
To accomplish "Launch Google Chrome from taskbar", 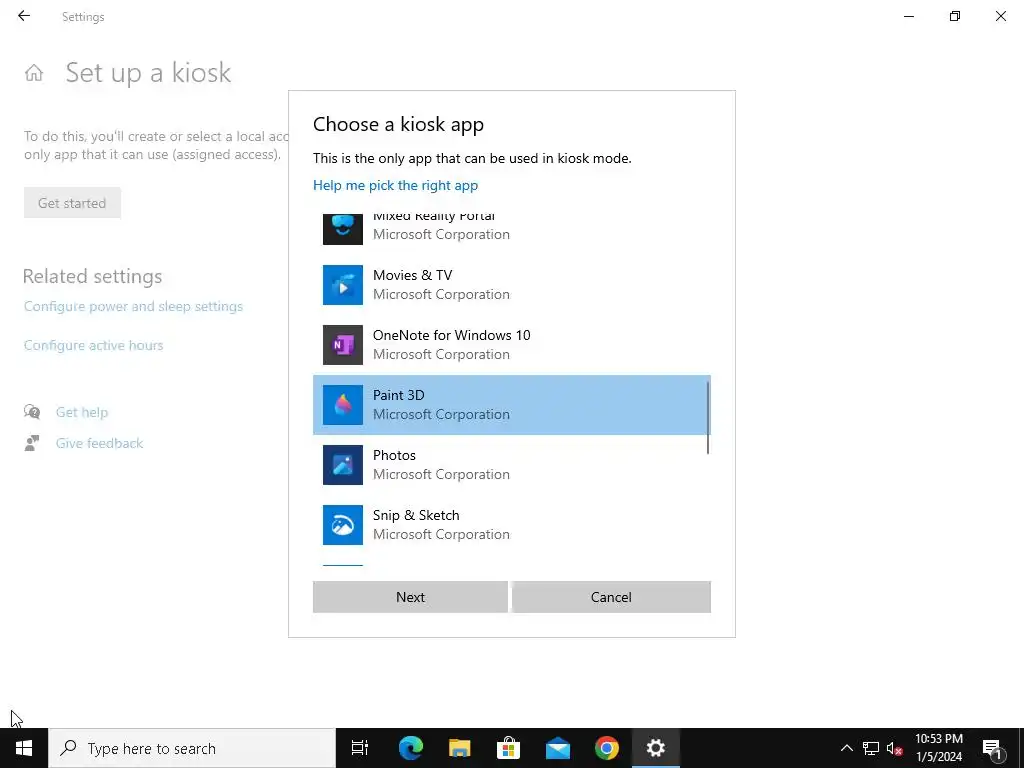I will click(607, 748).
